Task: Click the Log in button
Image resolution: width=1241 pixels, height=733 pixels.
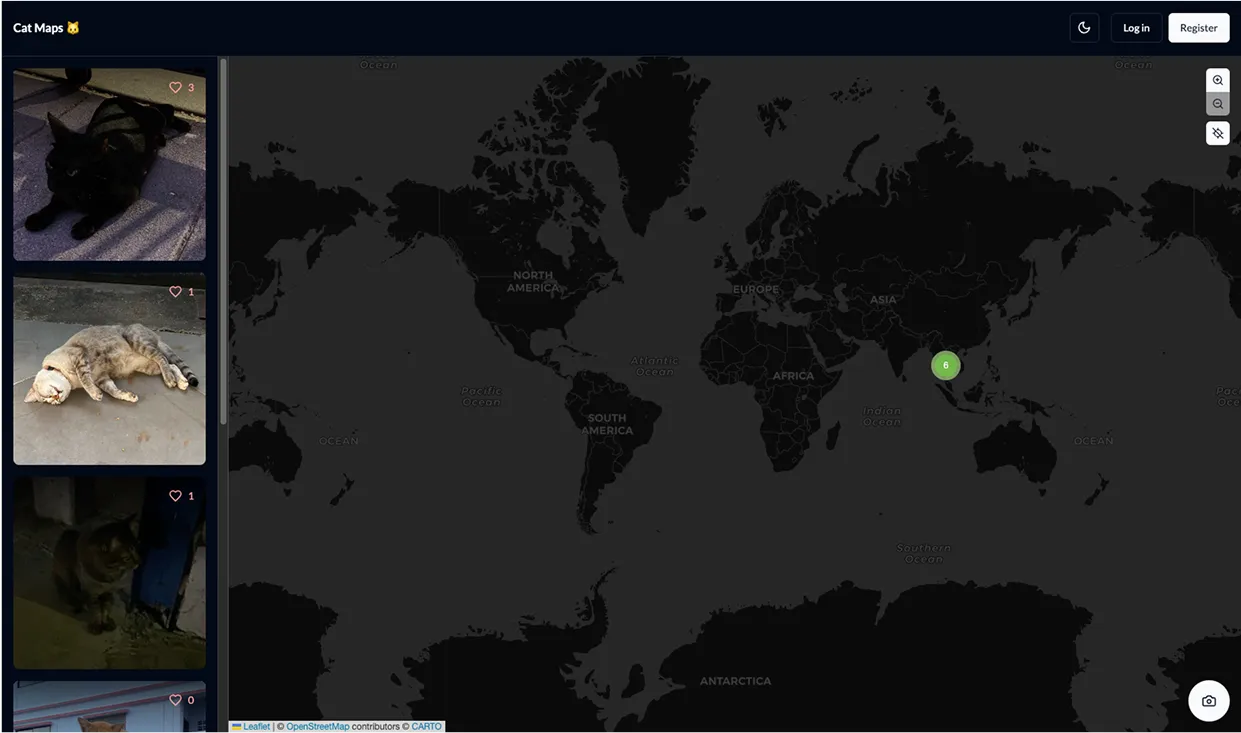Action: 1136,28
